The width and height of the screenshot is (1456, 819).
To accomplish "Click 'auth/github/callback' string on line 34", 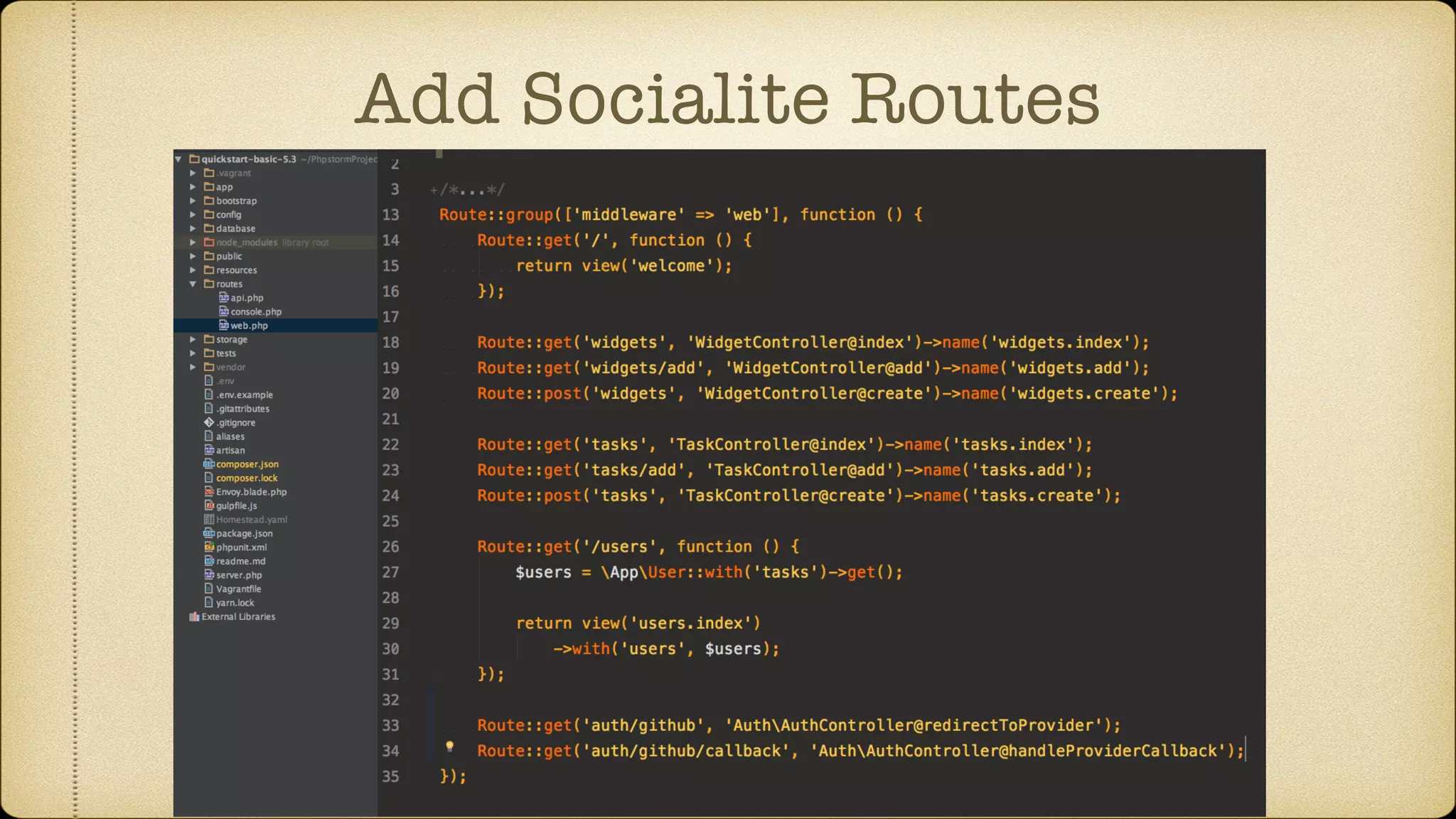I will tap(686, 751).
